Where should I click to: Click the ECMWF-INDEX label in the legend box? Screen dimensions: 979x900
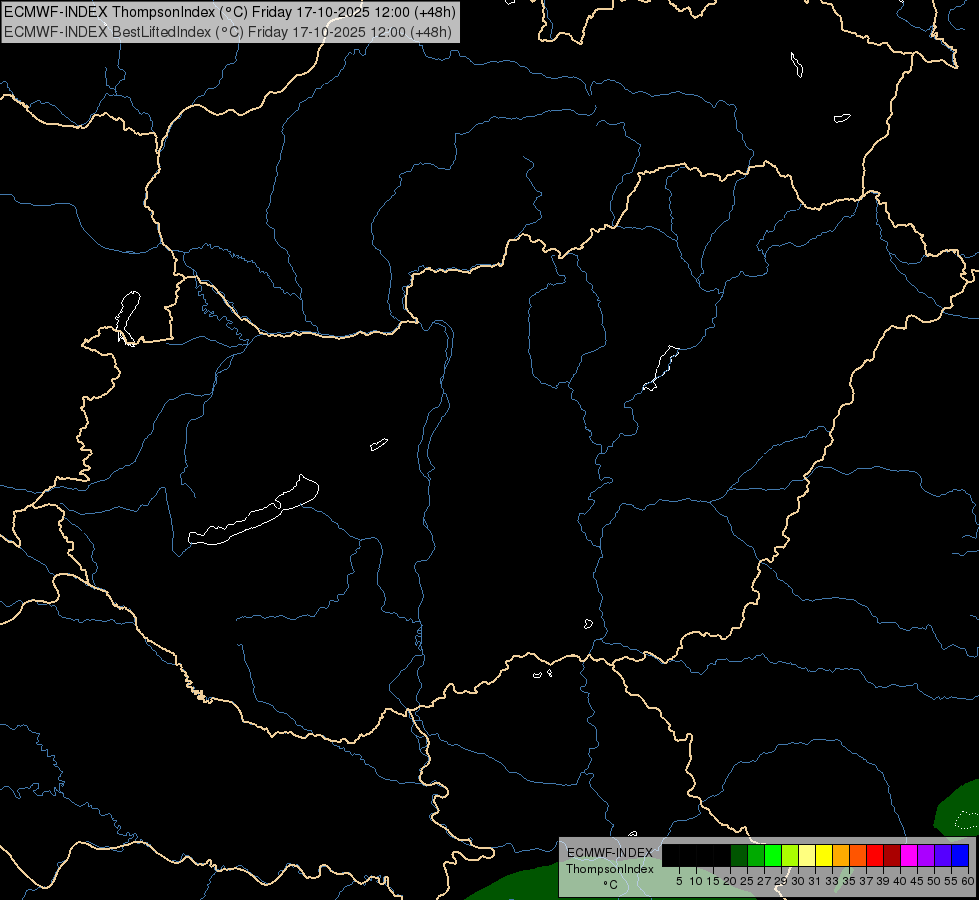coord(609,853)
